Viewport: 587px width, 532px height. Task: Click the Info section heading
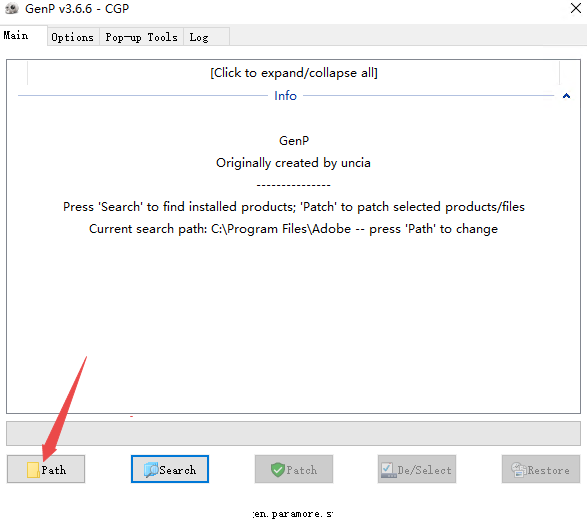[285, 96]
